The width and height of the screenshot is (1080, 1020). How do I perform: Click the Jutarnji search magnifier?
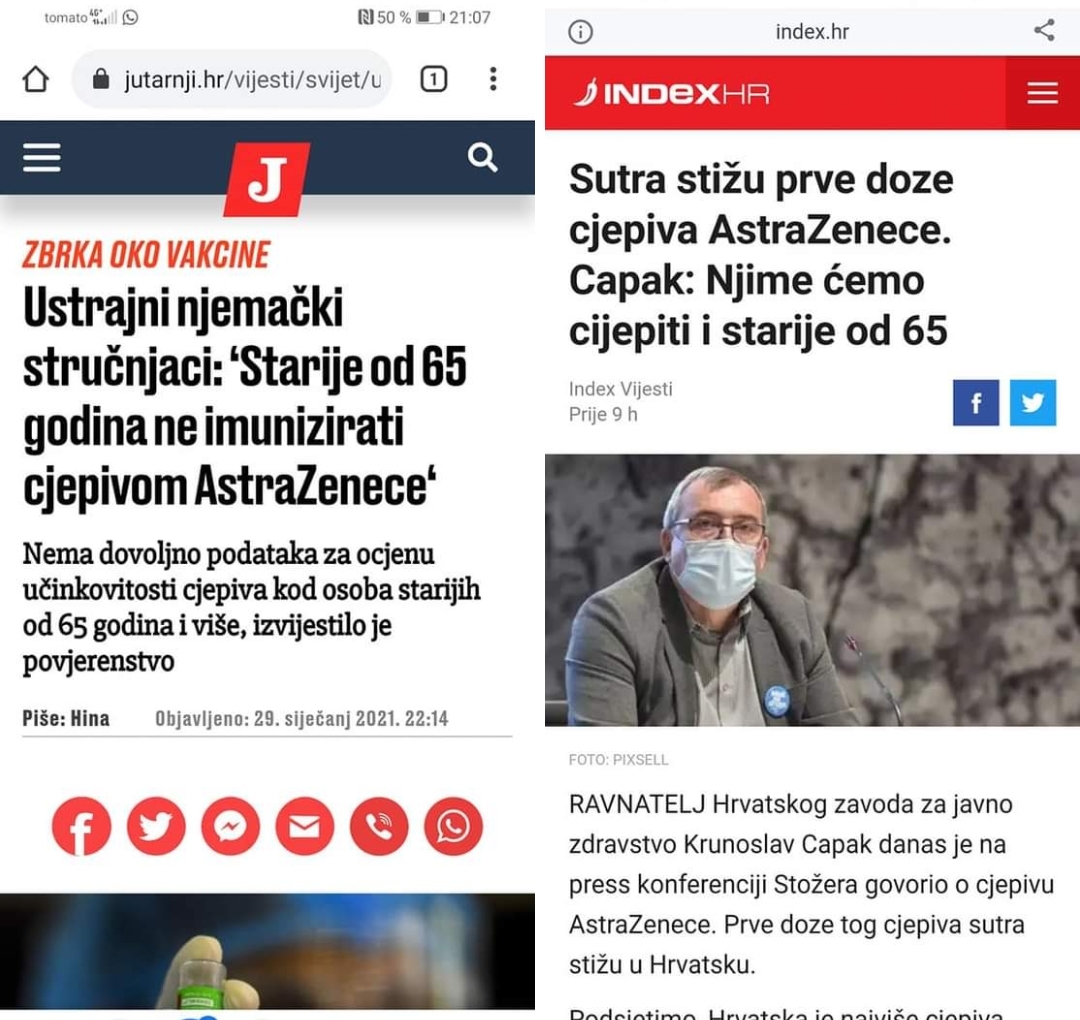pos(482,158)
